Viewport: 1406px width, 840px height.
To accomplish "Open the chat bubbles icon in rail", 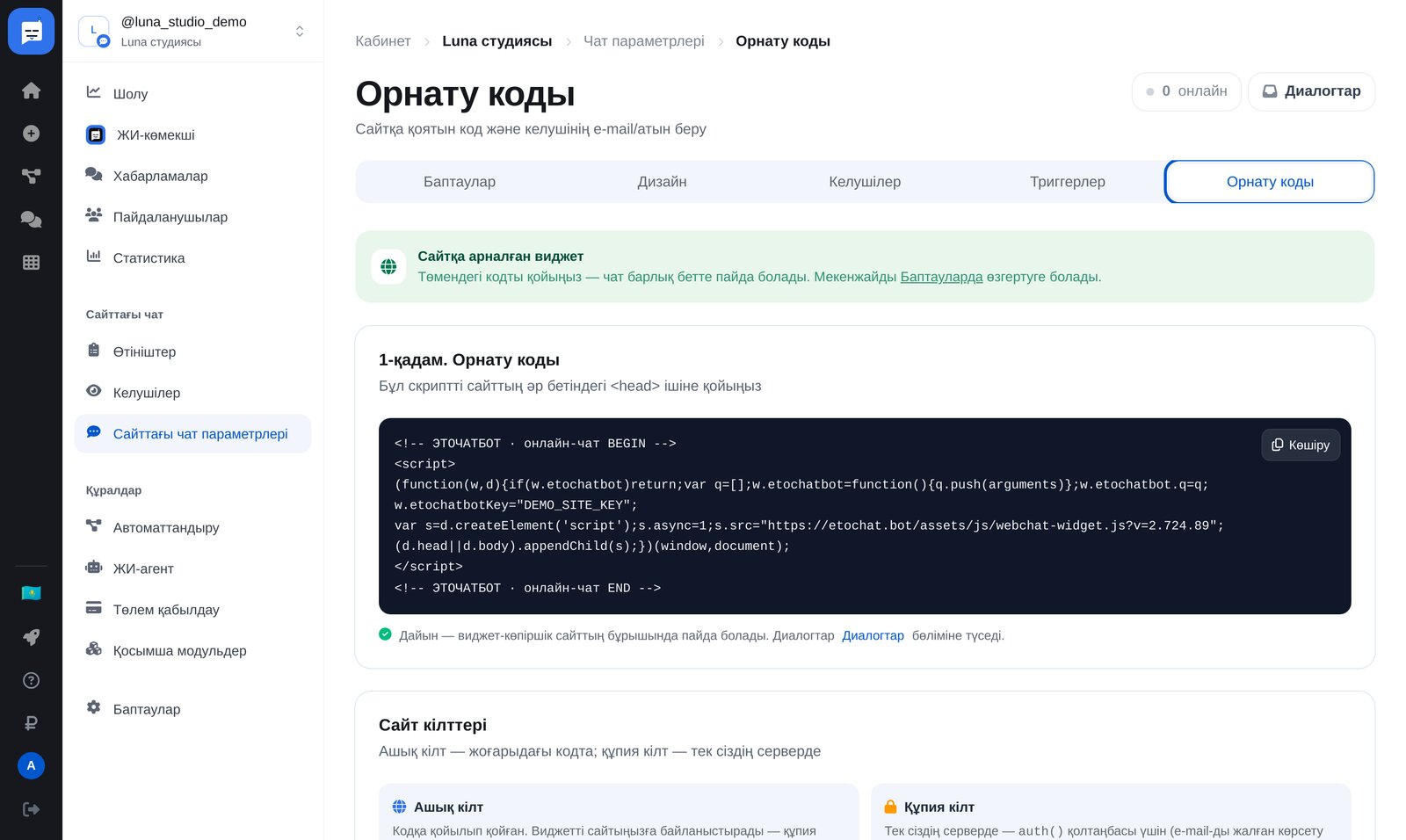I will [x=31, y=219].
